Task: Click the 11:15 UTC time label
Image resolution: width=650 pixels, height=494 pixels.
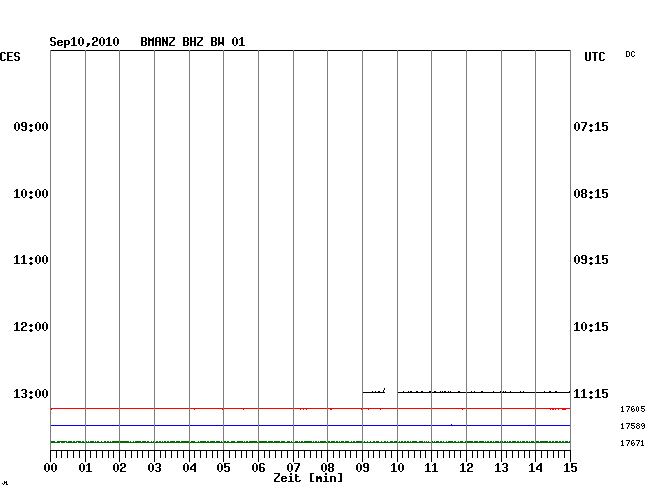Action: (591, 394)
